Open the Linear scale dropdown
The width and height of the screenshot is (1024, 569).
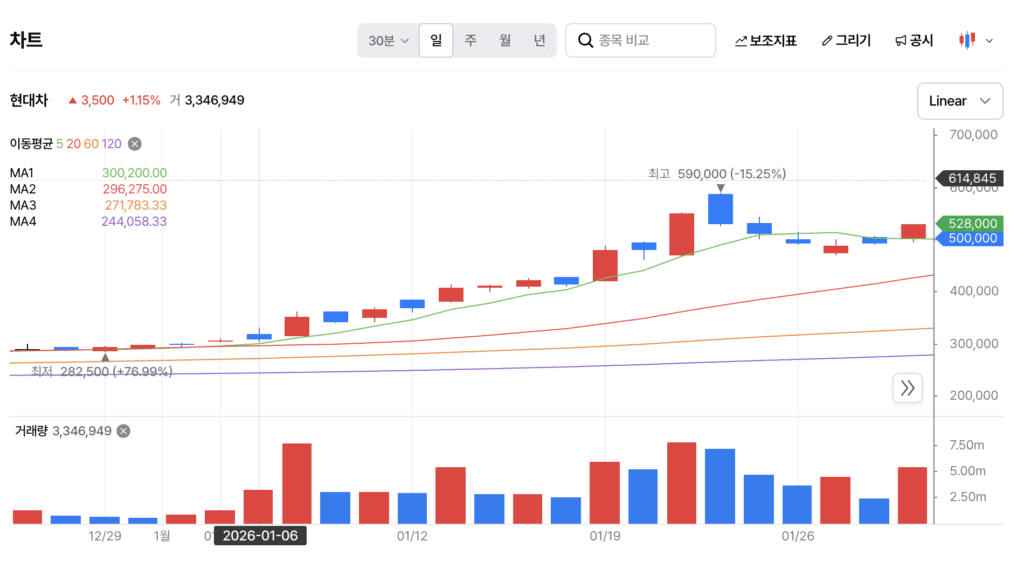click(x=959, y=101)
